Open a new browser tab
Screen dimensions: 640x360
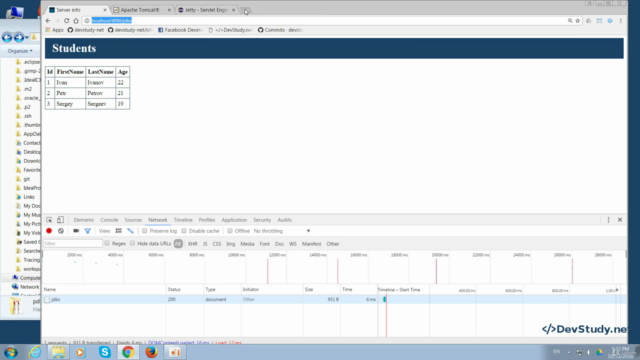pyautogui.click(x=245, y=10)
